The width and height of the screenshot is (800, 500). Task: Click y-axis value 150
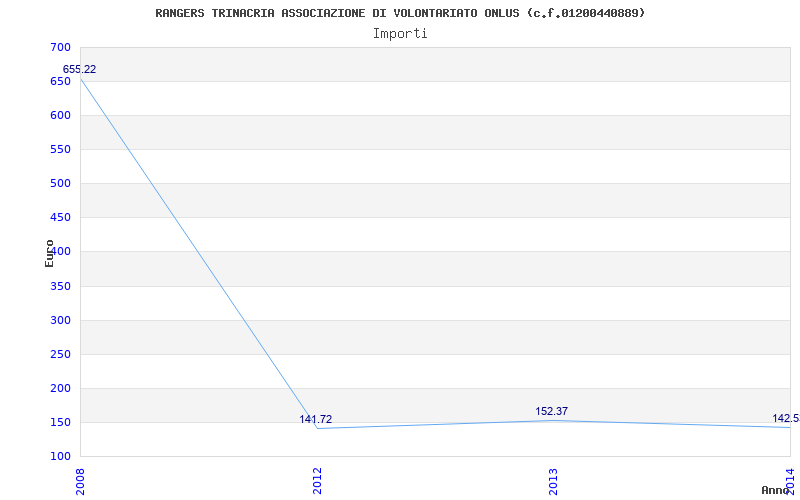pos(60,422)
